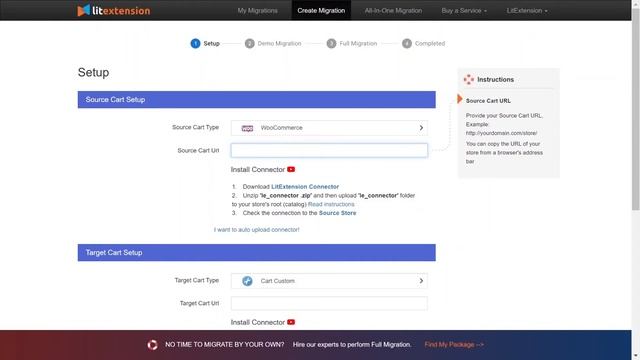Open the All-In-One Migration tab

point(393,11)
